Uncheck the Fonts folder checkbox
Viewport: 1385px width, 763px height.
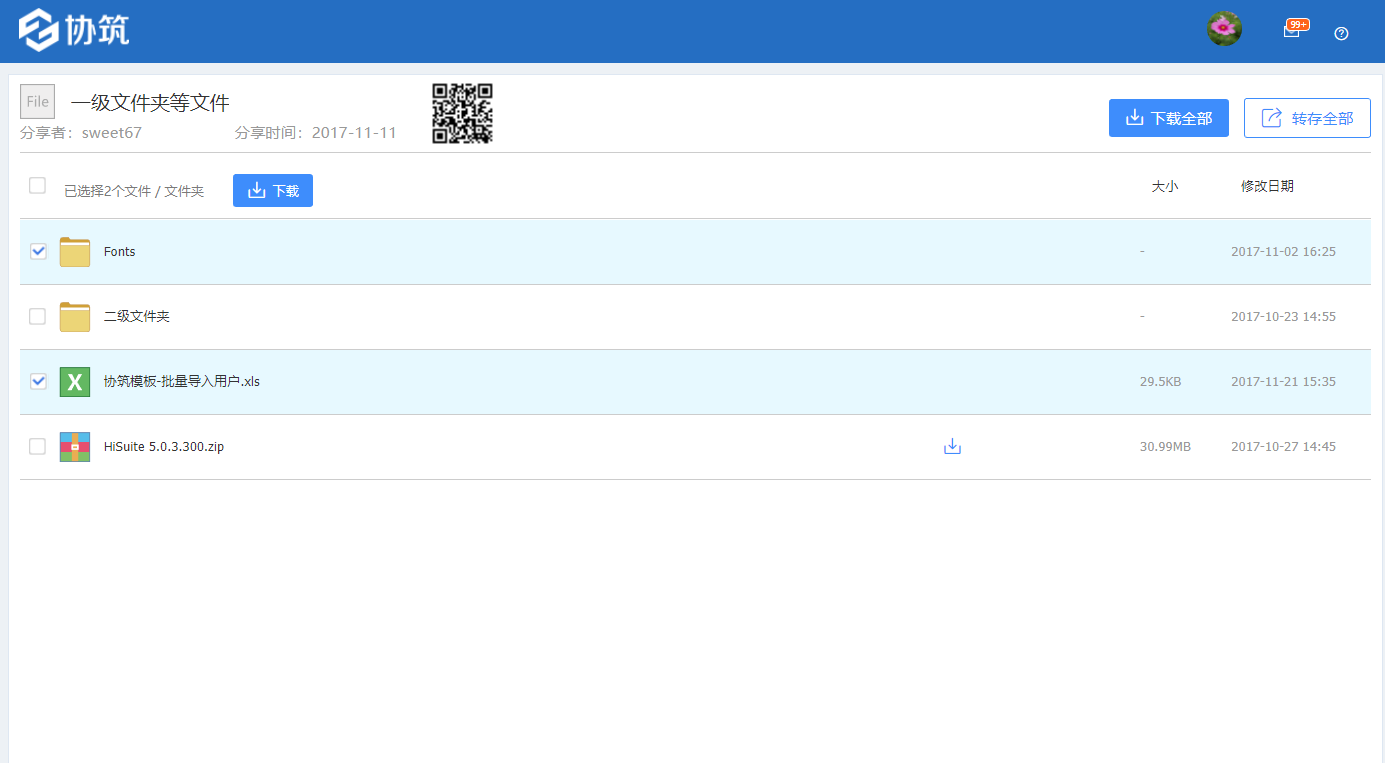pos(38,251)
